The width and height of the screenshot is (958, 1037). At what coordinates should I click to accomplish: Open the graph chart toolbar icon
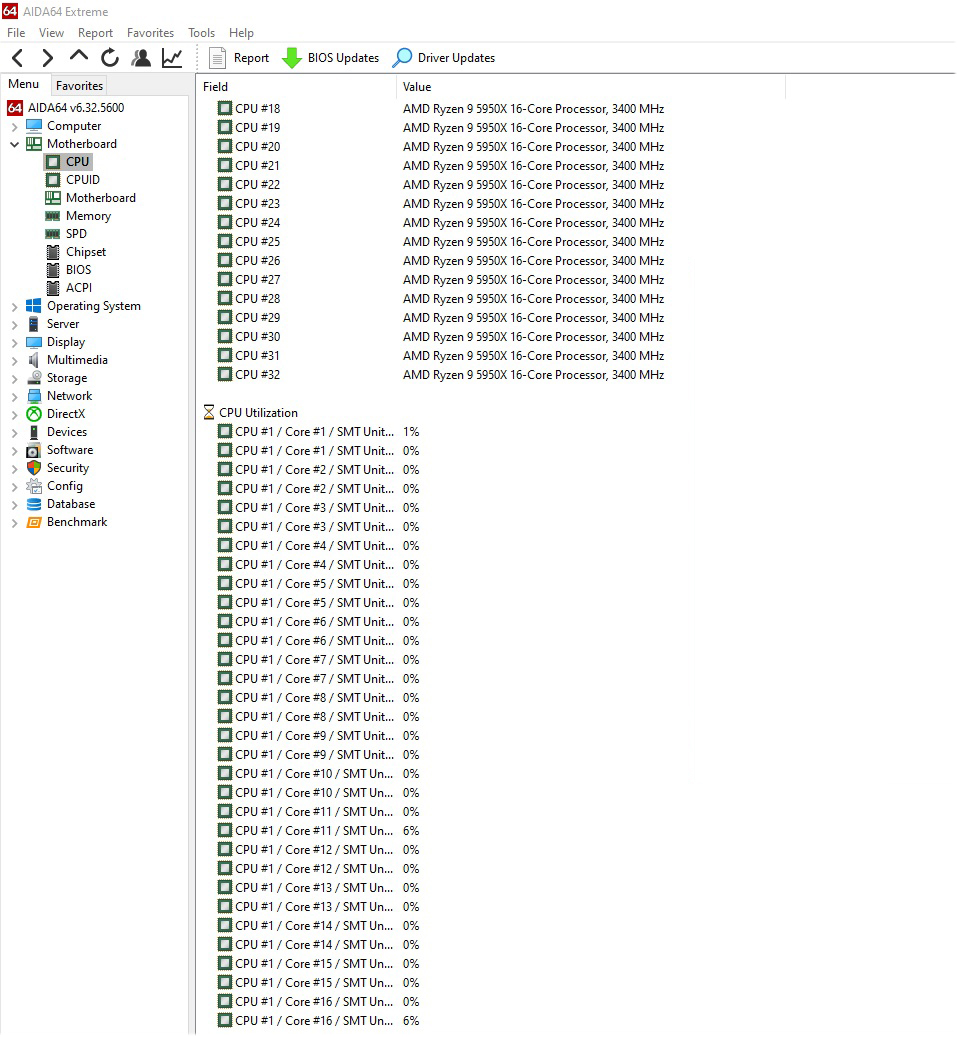tap(172, 58)
